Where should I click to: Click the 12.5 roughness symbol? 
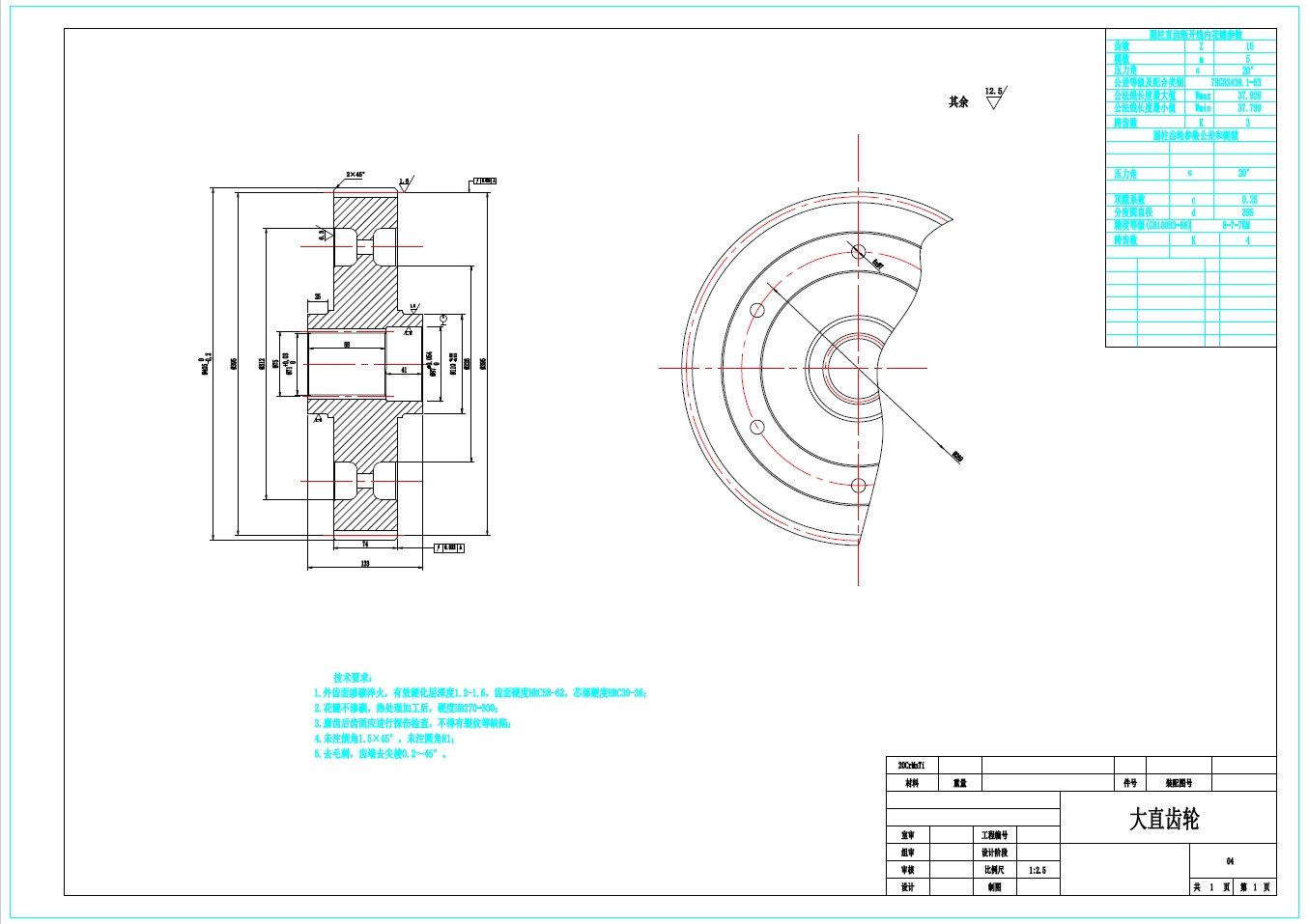(995, 98)
